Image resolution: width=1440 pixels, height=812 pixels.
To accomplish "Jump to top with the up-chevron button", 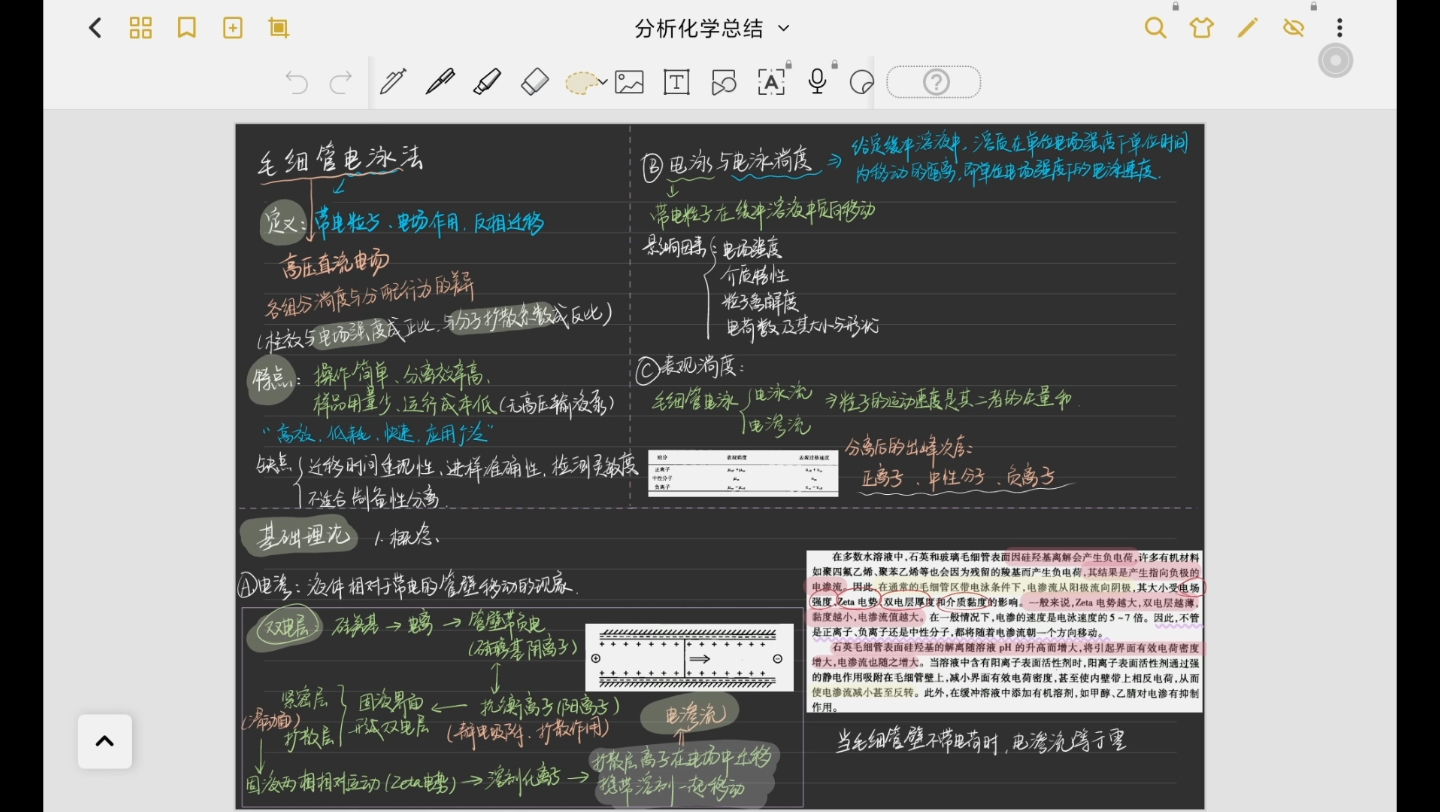I will tap(104, 741).
